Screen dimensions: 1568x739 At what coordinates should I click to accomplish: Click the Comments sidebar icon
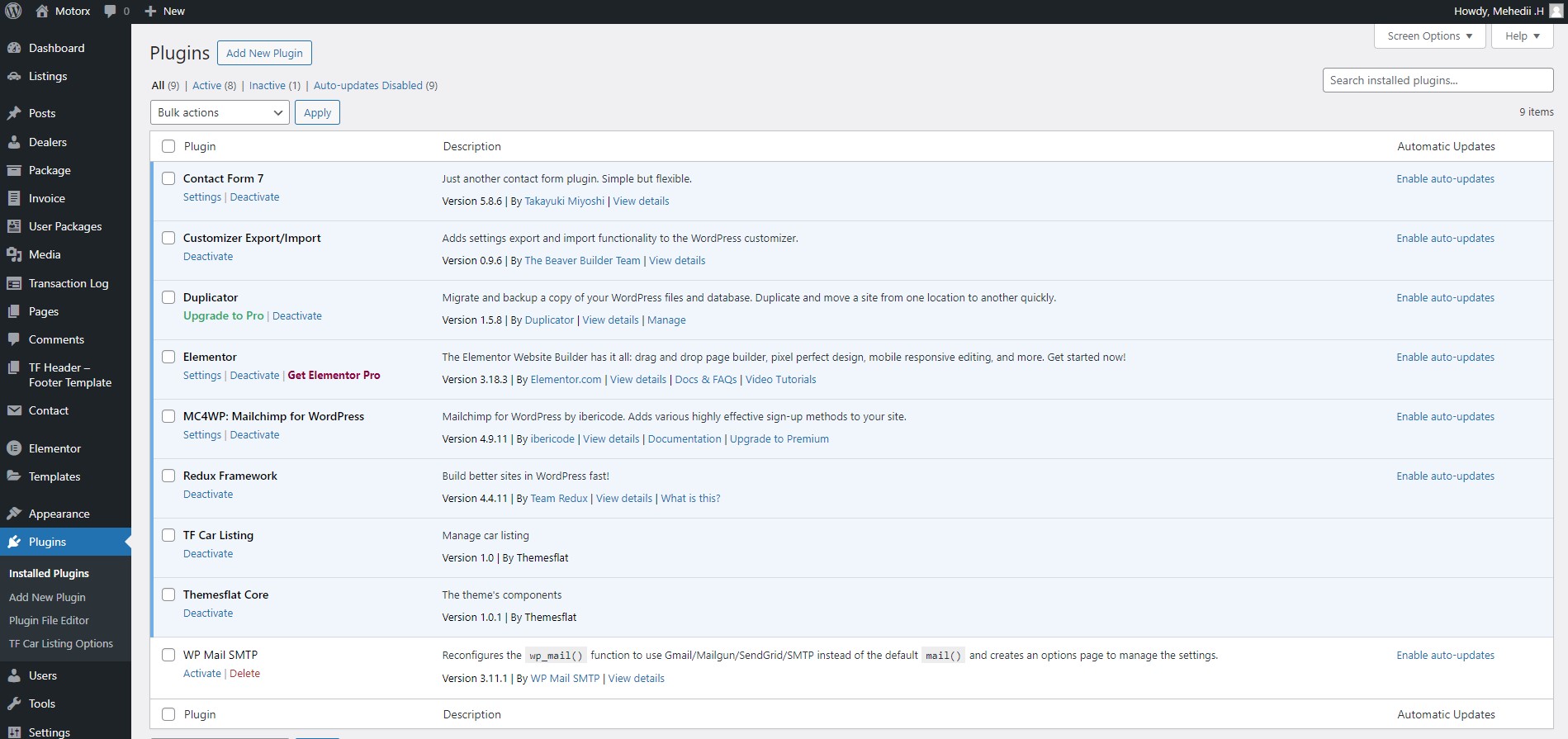[x=14, y=339]
